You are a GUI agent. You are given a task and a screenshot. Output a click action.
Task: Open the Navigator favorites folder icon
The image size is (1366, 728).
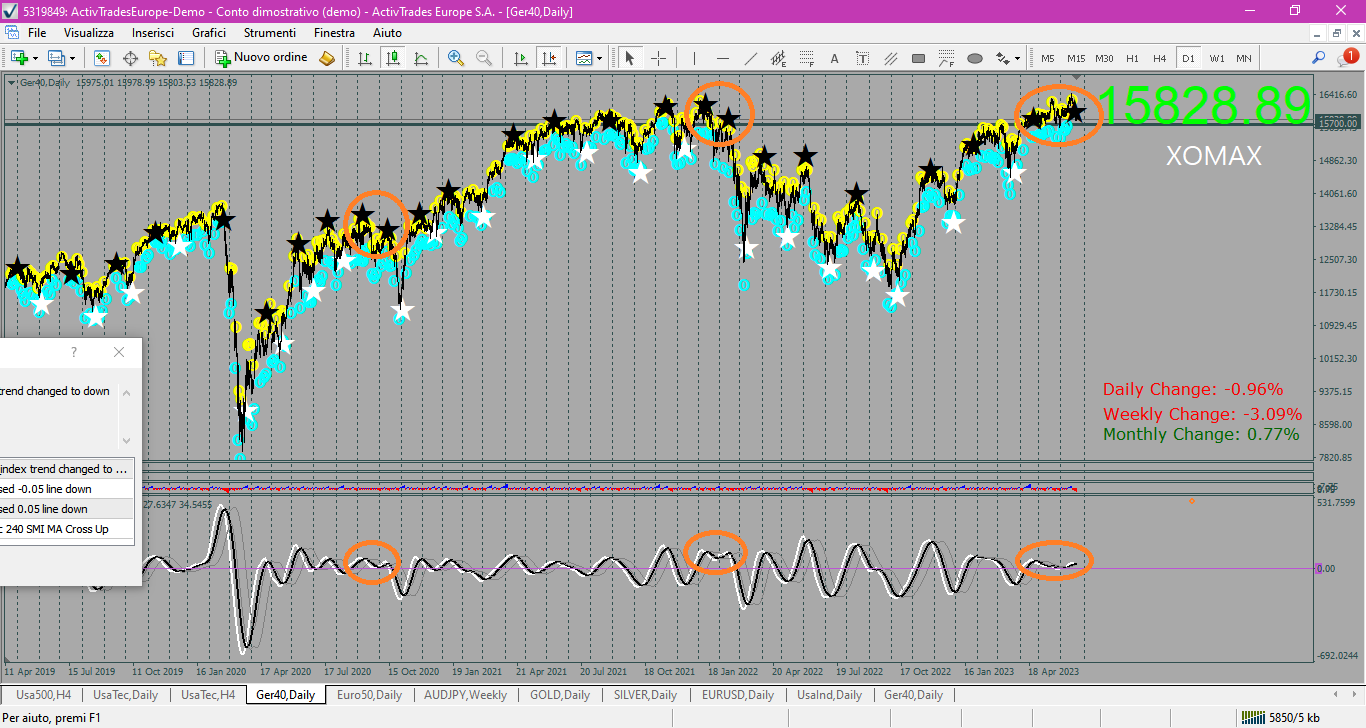(158, 58)
